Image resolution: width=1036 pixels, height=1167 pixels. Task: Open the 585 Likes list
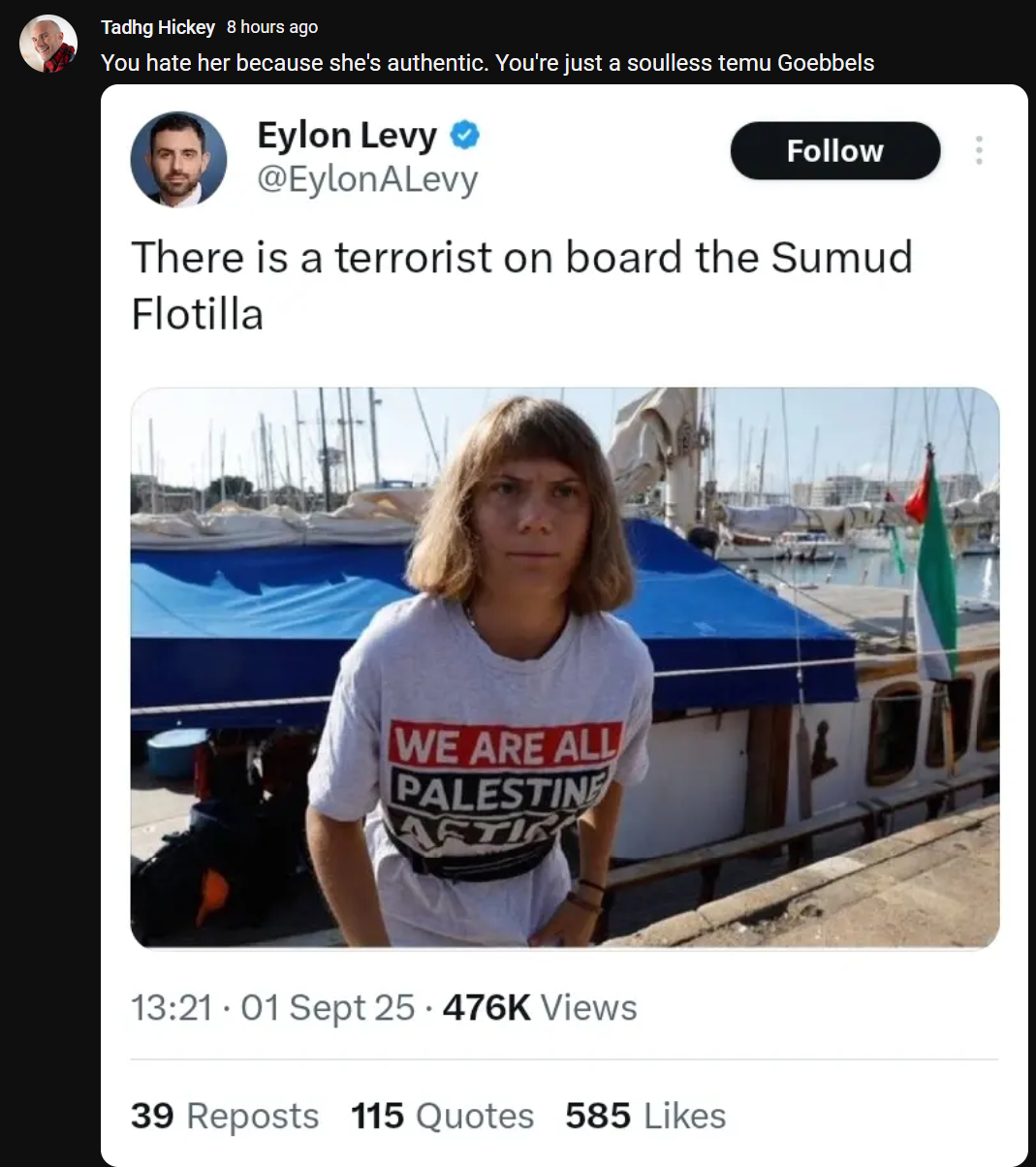(645, 1116)
